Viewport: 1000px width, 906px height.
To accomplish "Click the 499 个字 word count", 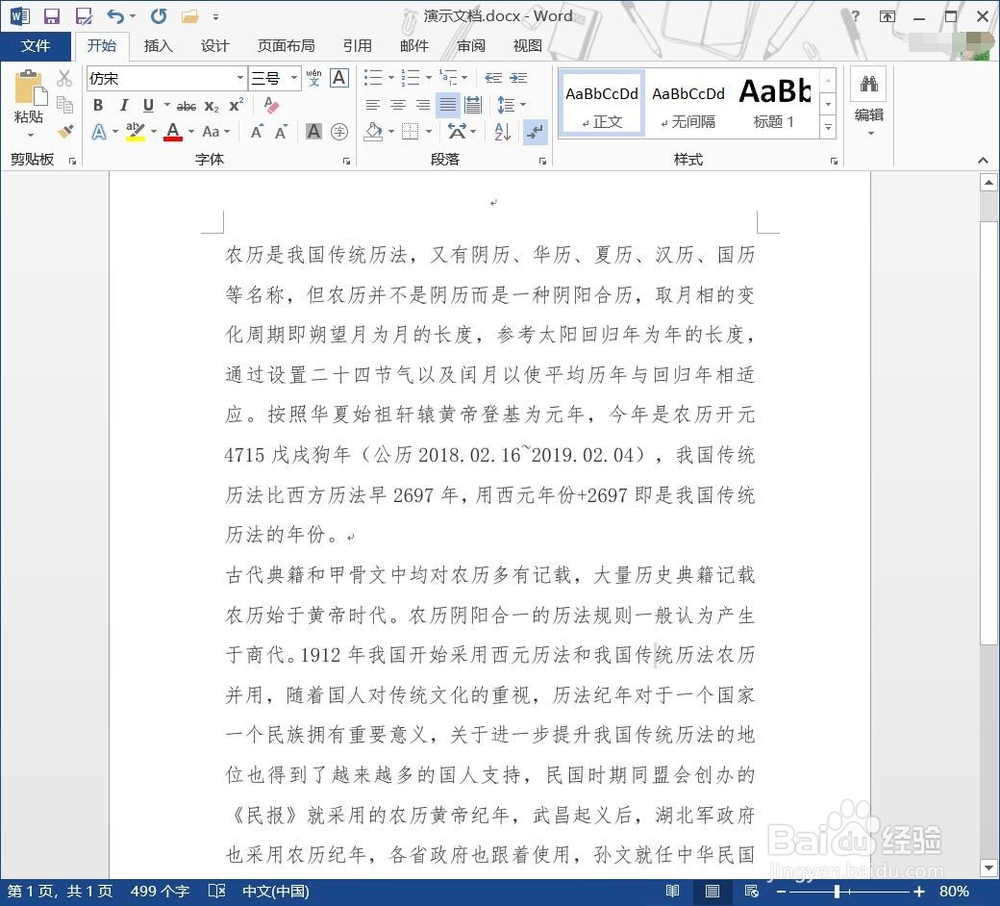I will tap(160, 891).
